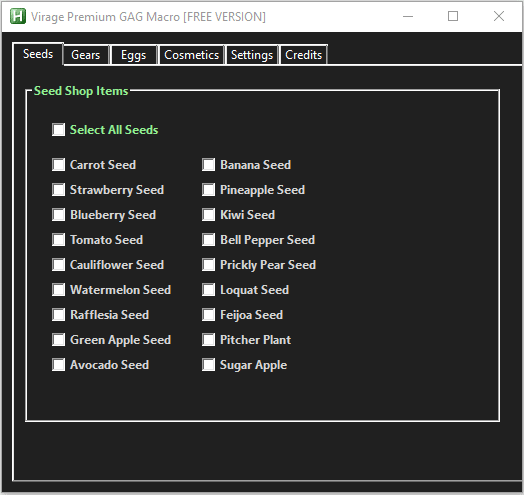Enable the Avocado Seed checkbox
This screenshot has width=524, height=495.
(58, 365)
